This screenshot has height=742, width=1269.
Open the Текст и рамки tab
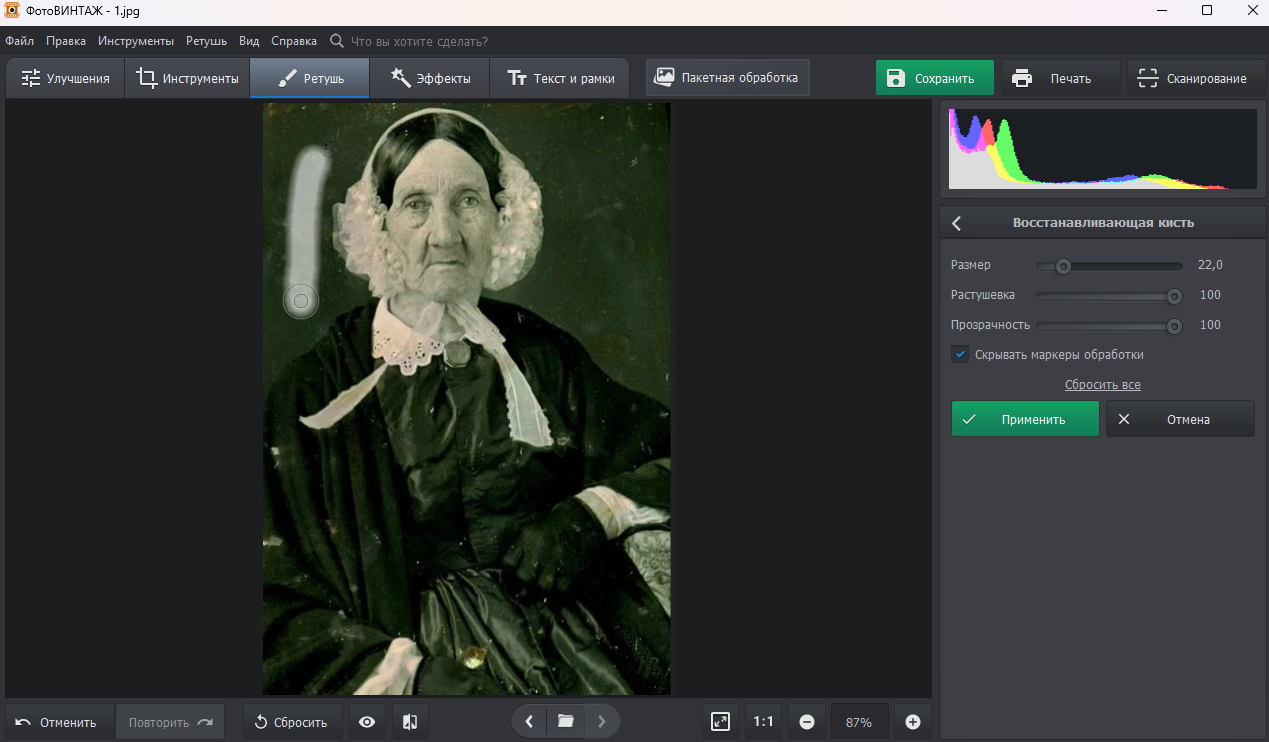tap(560, 78)
